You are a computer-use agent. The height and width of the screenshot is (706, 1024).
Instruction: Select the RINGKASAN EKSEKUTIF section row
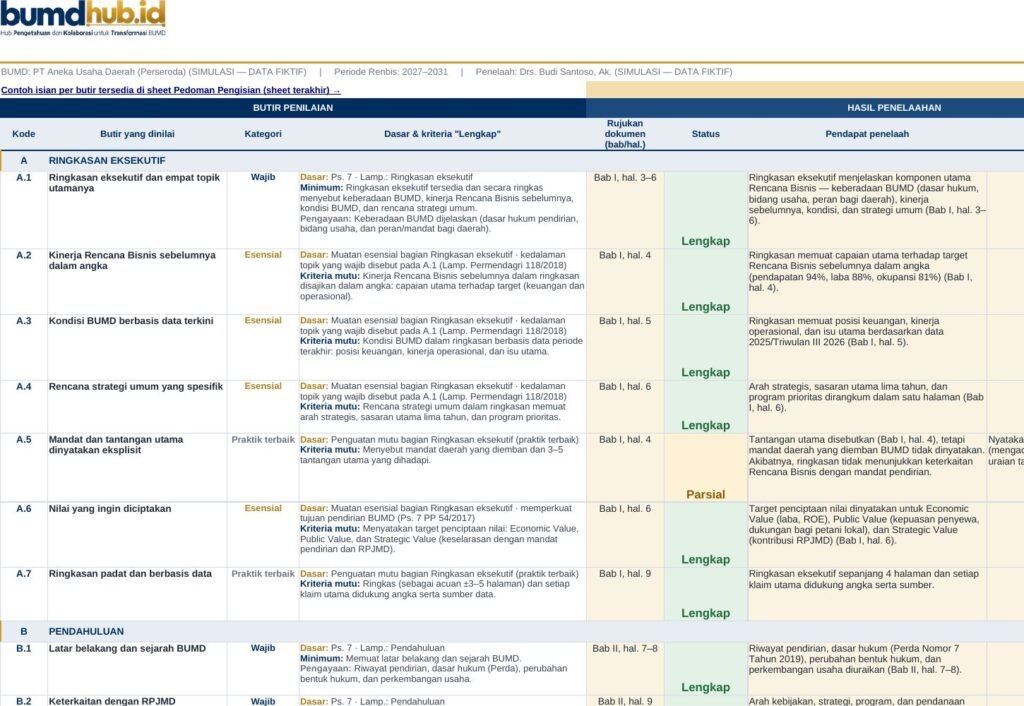click(512, 161)
